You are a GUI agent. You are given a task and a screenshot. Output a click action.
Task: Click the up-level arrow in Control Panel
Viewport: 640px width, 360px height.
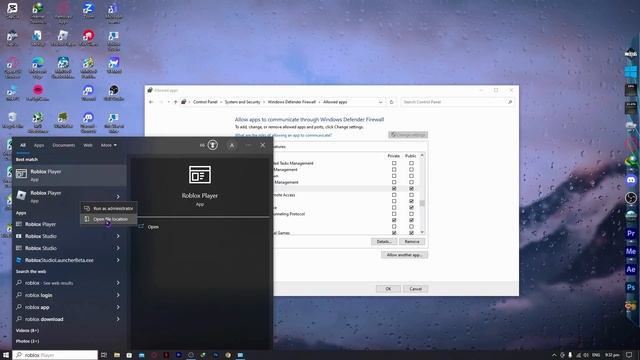[176, 102]
